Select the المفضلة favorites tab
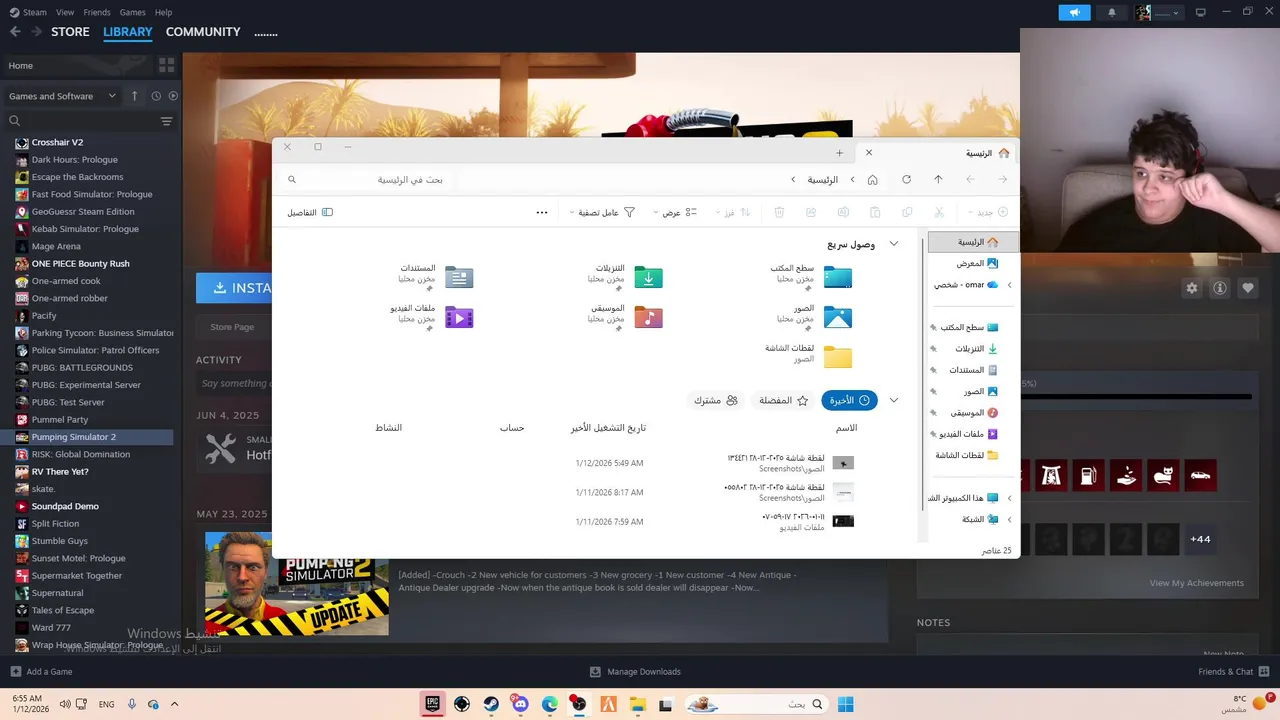The width and height of the screenshot is (1280, 720). tap(783, 400)
